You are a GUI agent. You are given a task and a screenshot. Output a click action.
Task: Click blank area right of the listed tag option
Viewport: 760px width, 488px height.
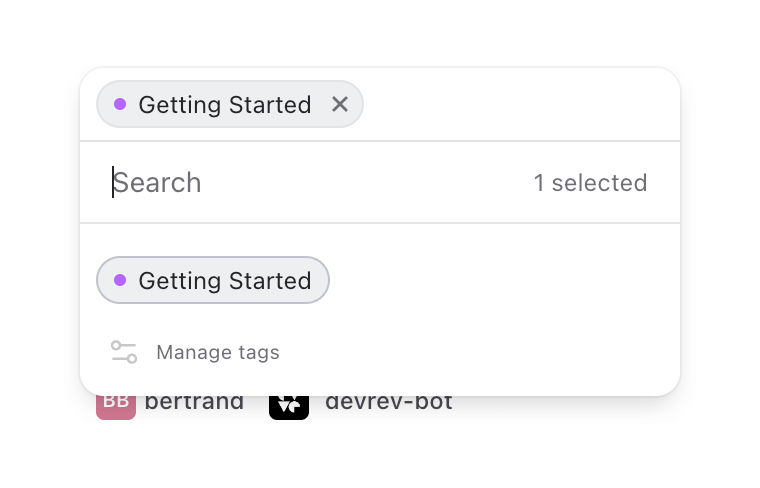click(x=500, y=280)
